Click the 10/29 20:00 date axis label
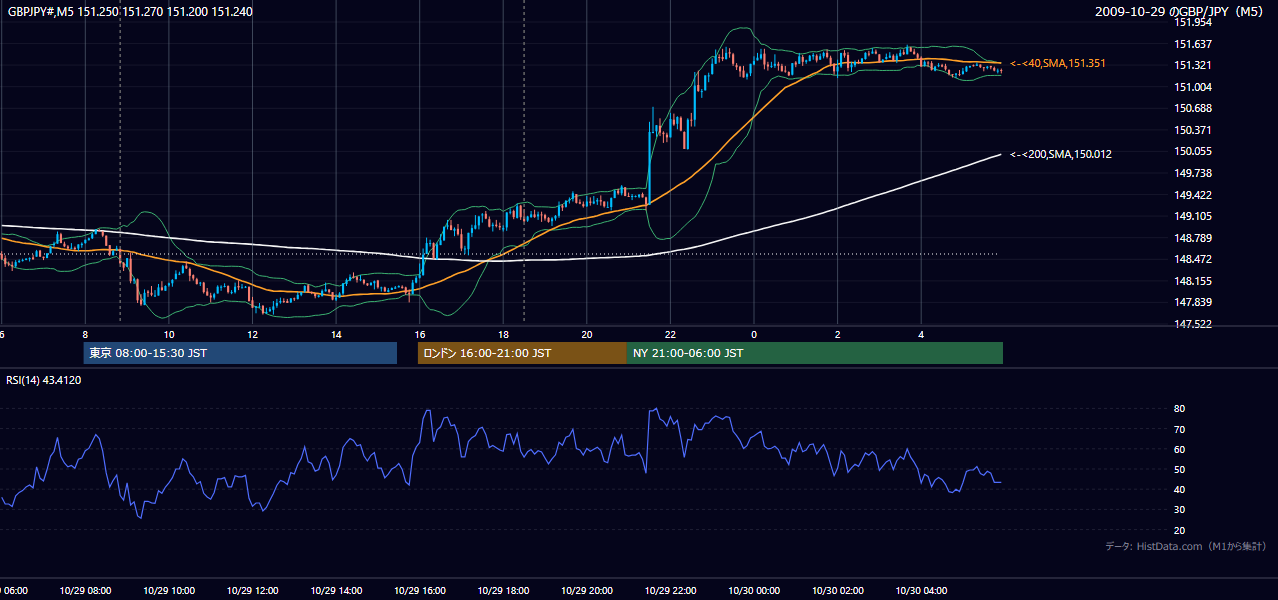This screenshot has height=600, width=1278. (587, 590)
